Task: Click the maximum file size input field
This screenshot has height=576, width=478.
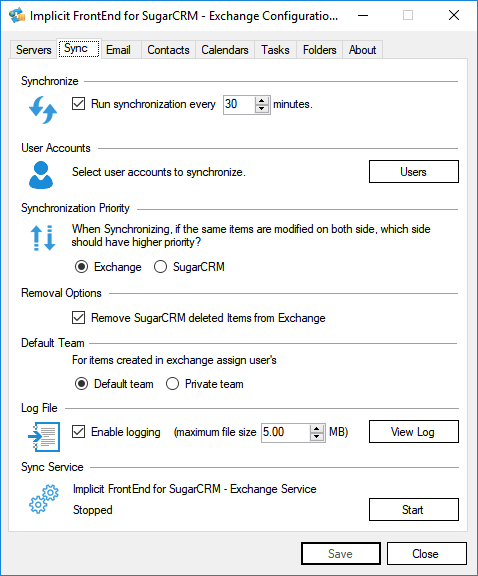Action: pos(285,432)
